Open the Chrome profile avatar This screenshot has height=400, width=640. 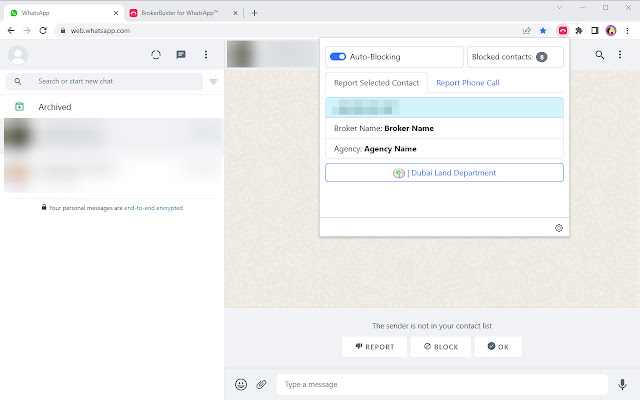(611, 31)
